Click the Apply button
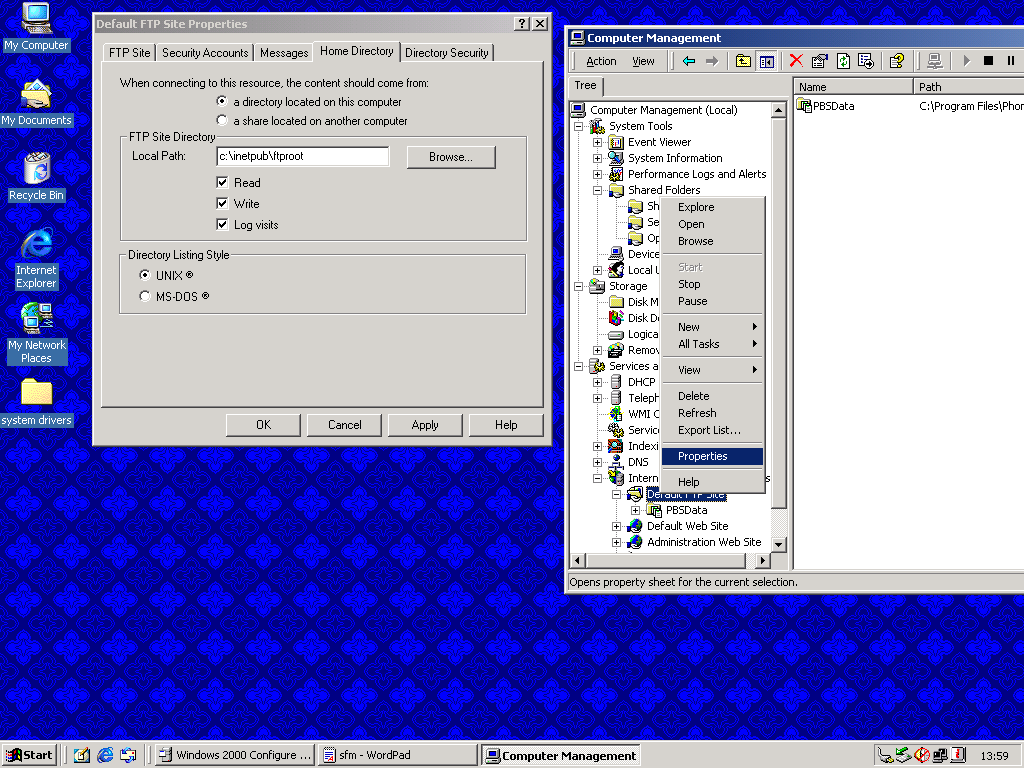Viewport: 1024px width, 768px height. 425,424
